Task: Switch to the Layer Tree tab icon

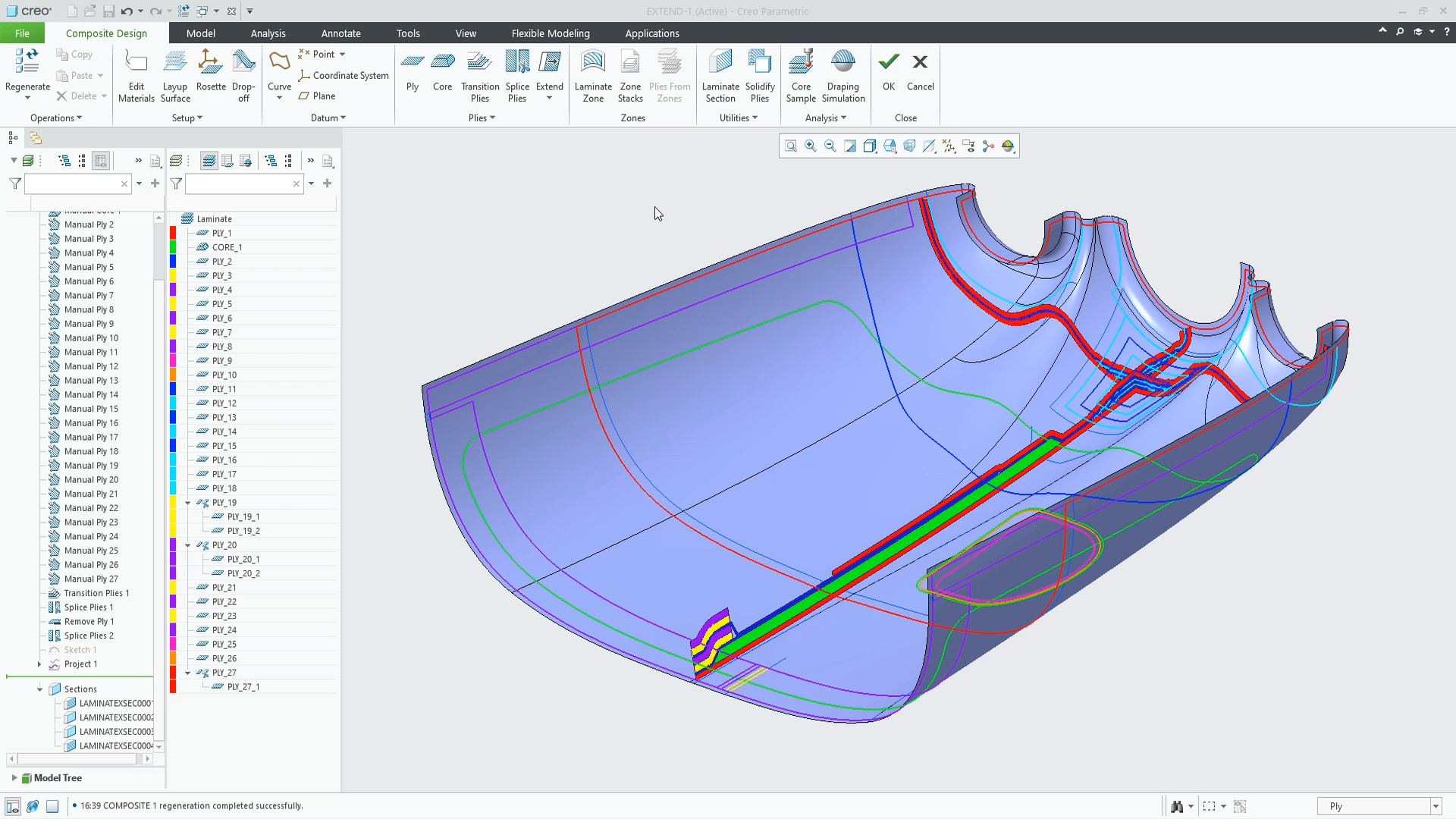Action: [x=35, y=138]
